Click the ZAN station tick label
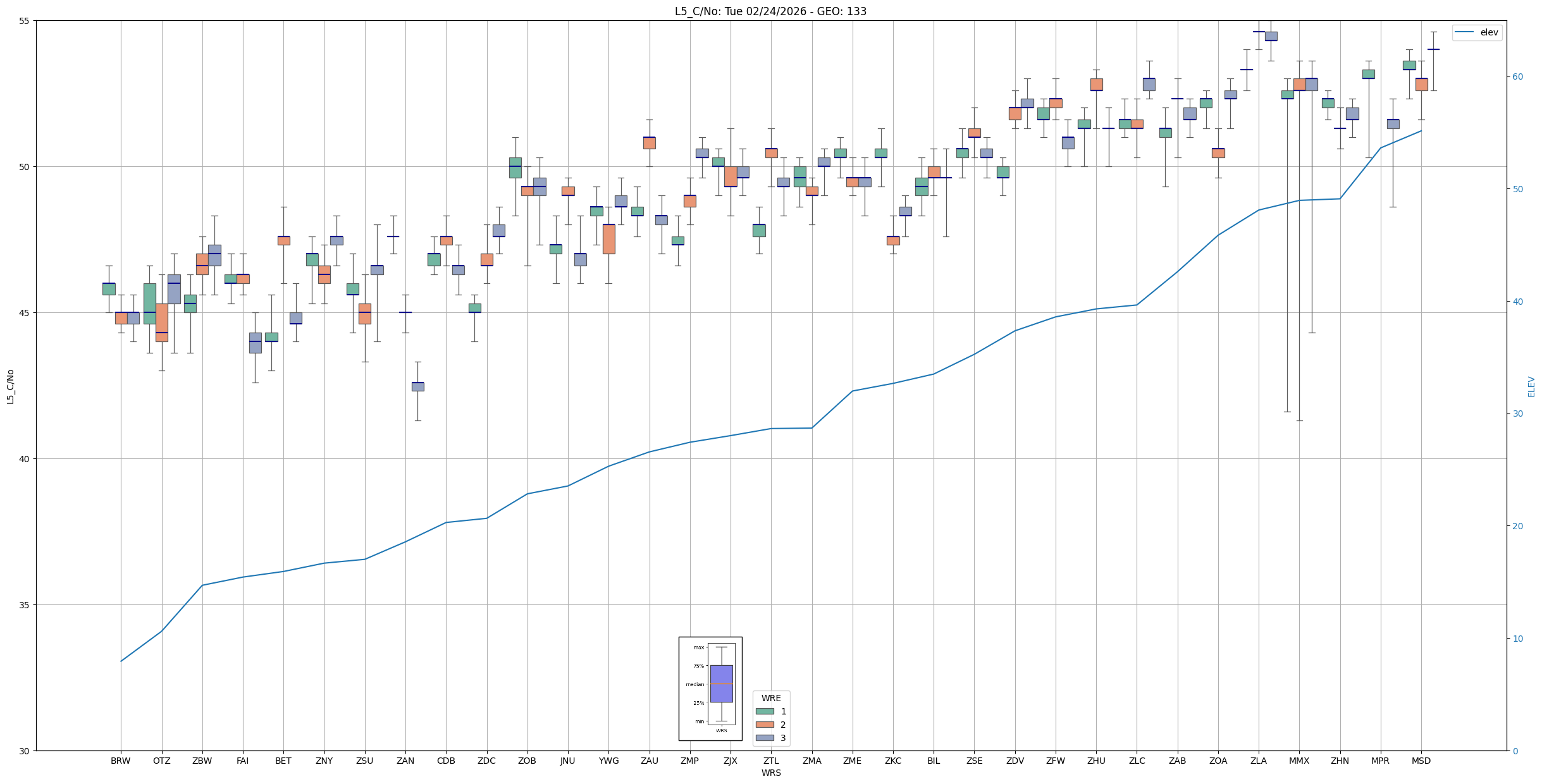 tap(405, 761)
